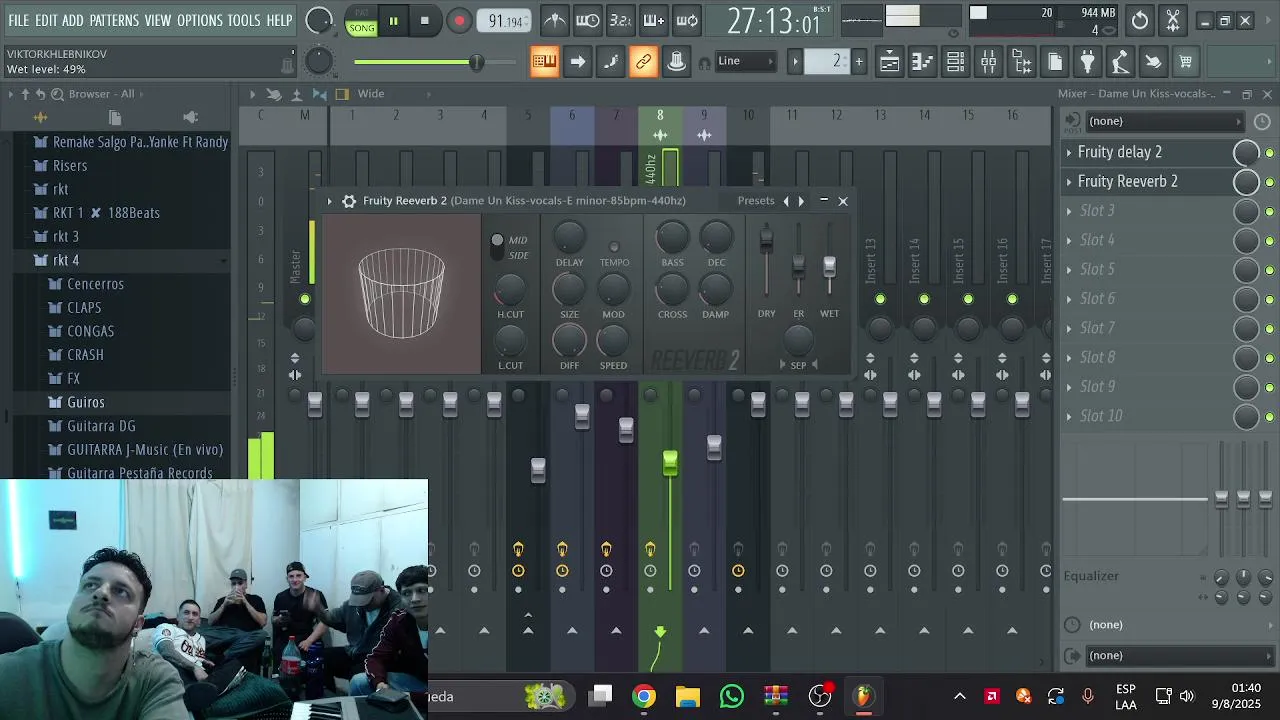Open the Mixer view icon
This screenshot has width=1280, height=720.
988,61
